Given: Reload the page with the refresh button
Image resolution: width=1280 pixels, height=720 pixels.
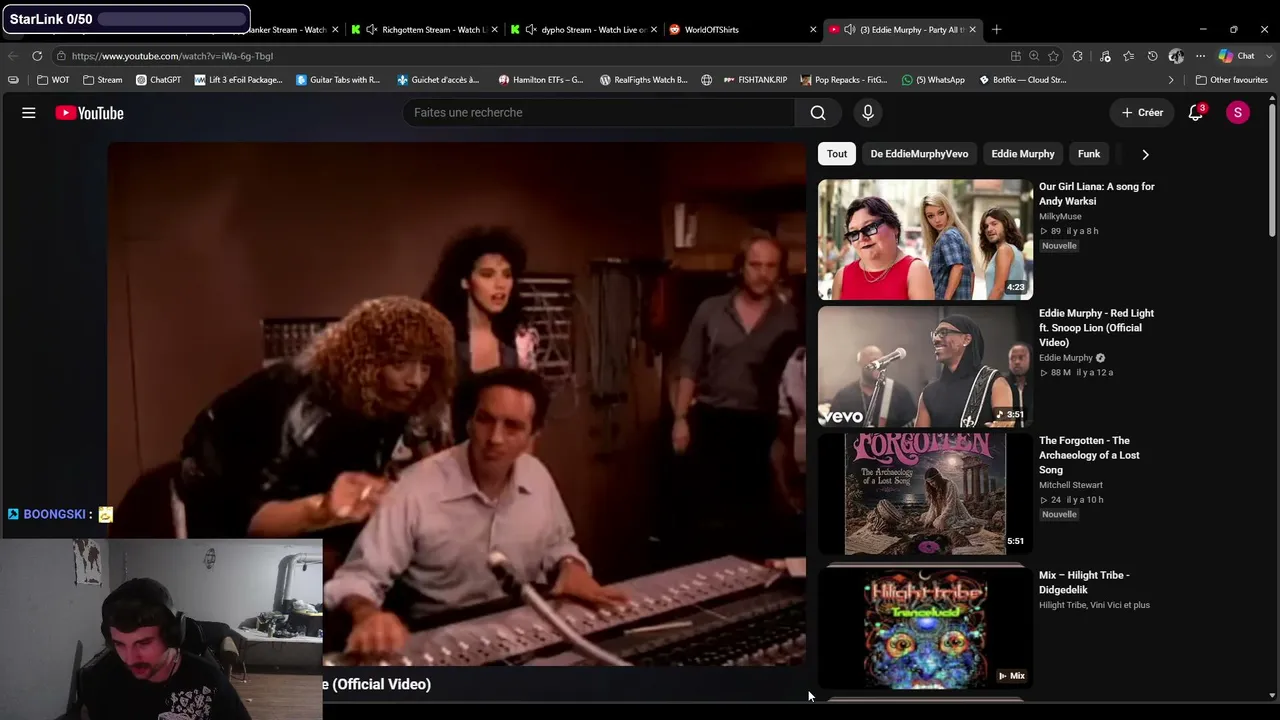Looking at the screenshot, I should (37, 56).
